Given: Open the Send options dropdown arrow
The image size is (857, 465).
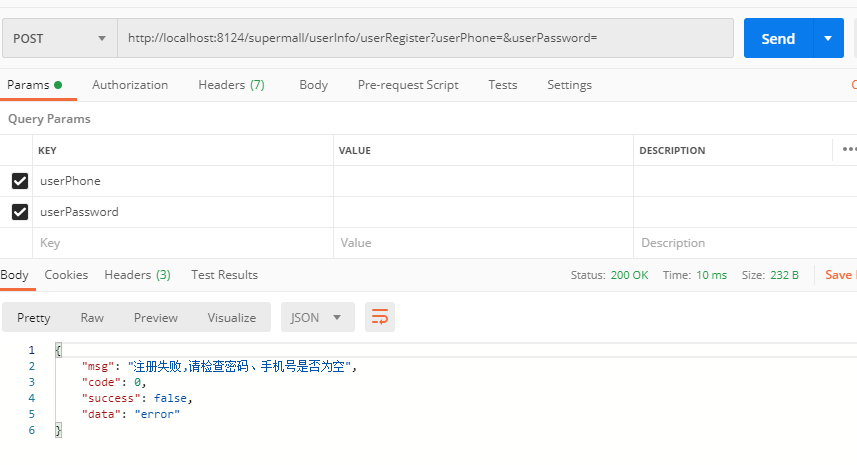Looking at the screenshot, I should click(829, 38).
